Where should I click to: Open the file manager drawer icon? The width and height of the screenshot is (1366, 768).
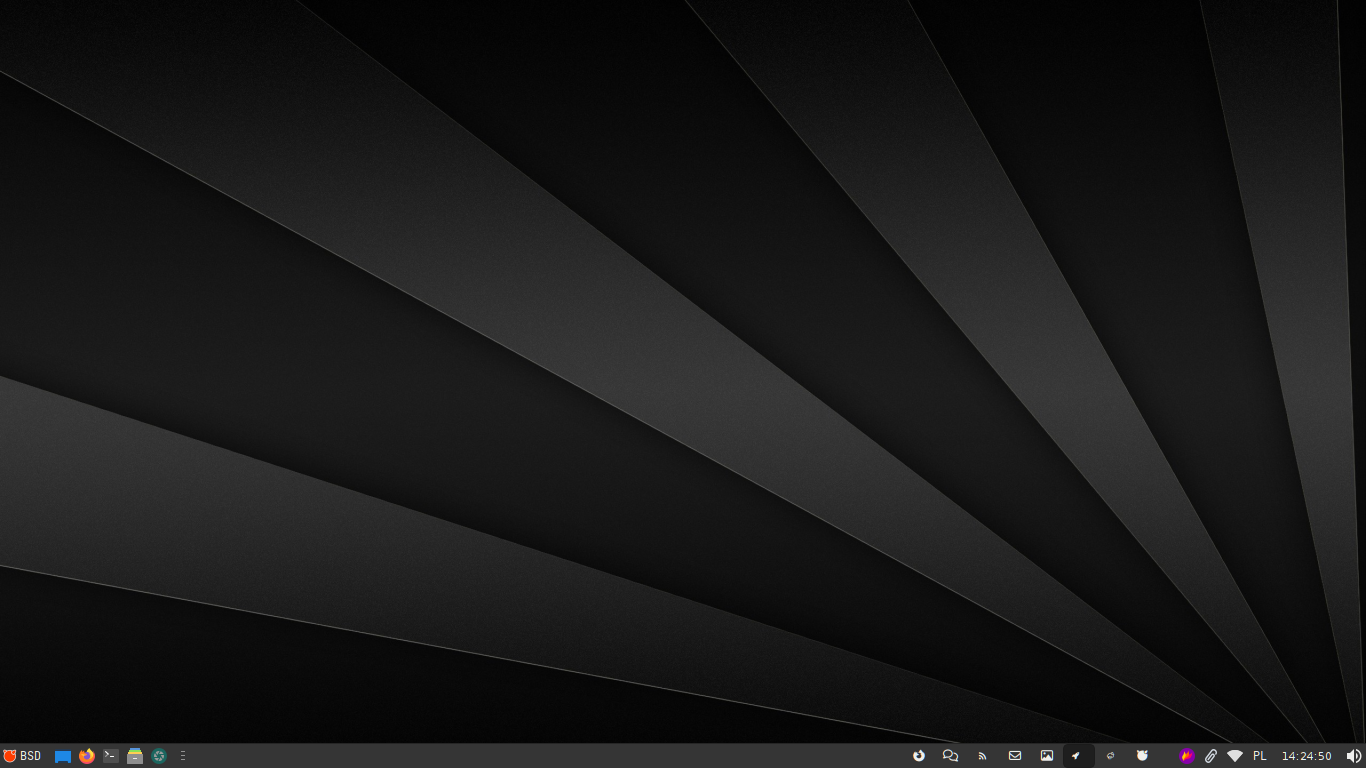(x=135, y=756)
